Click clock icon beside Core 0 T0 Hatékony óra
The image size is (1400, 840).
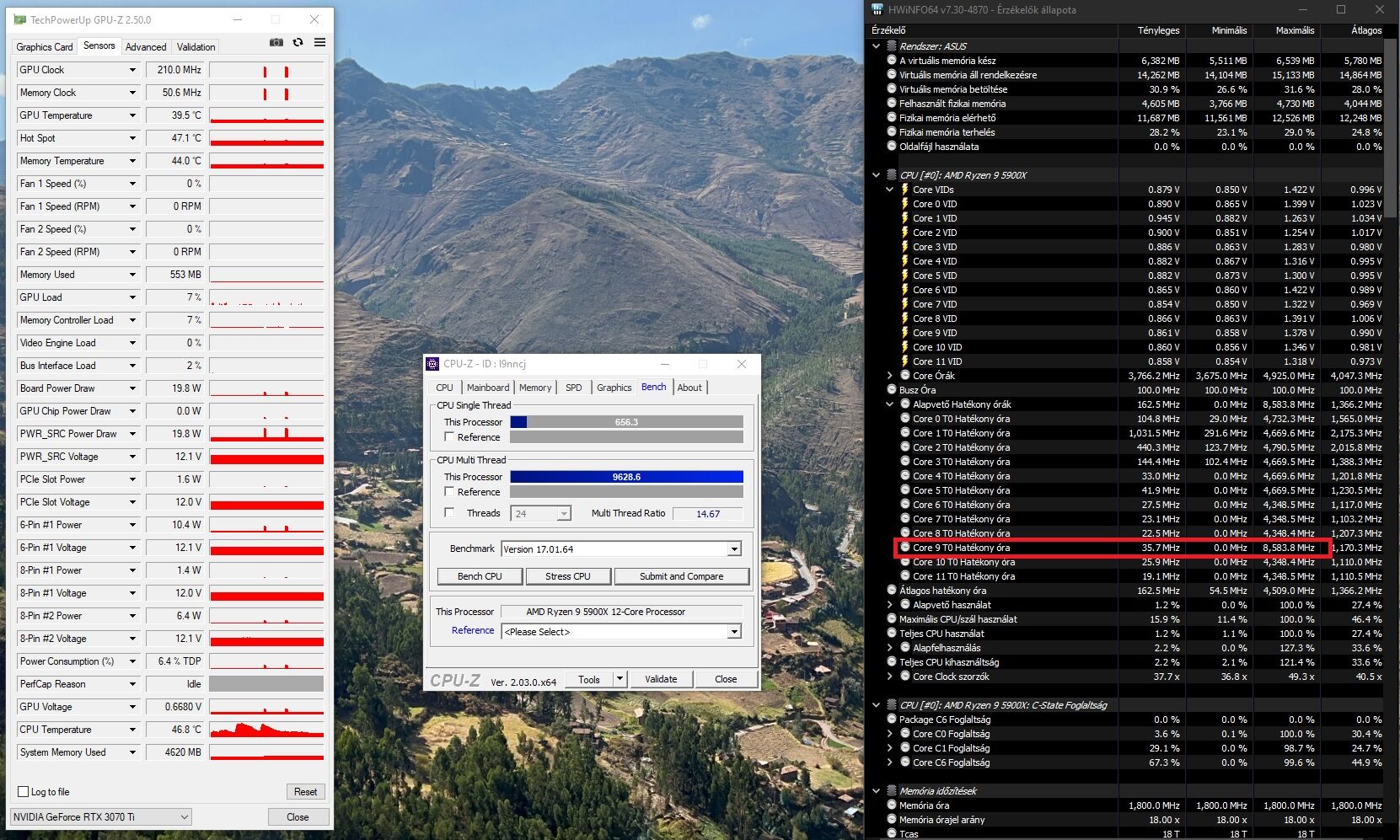(x=905, y=419)
